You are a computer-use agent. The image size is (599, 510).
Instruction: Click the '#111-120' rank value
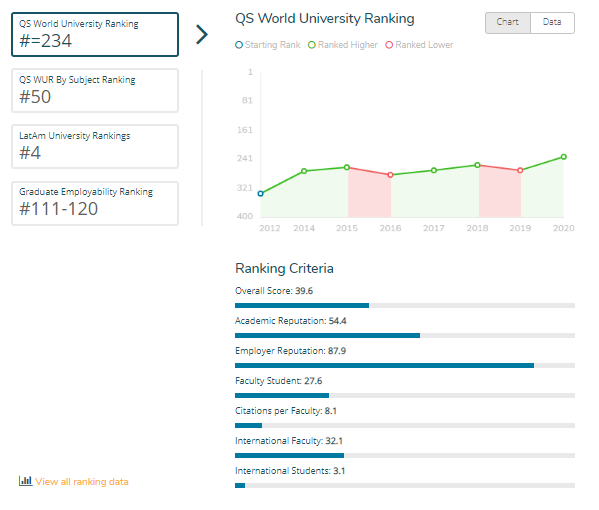tap(58, 209)
